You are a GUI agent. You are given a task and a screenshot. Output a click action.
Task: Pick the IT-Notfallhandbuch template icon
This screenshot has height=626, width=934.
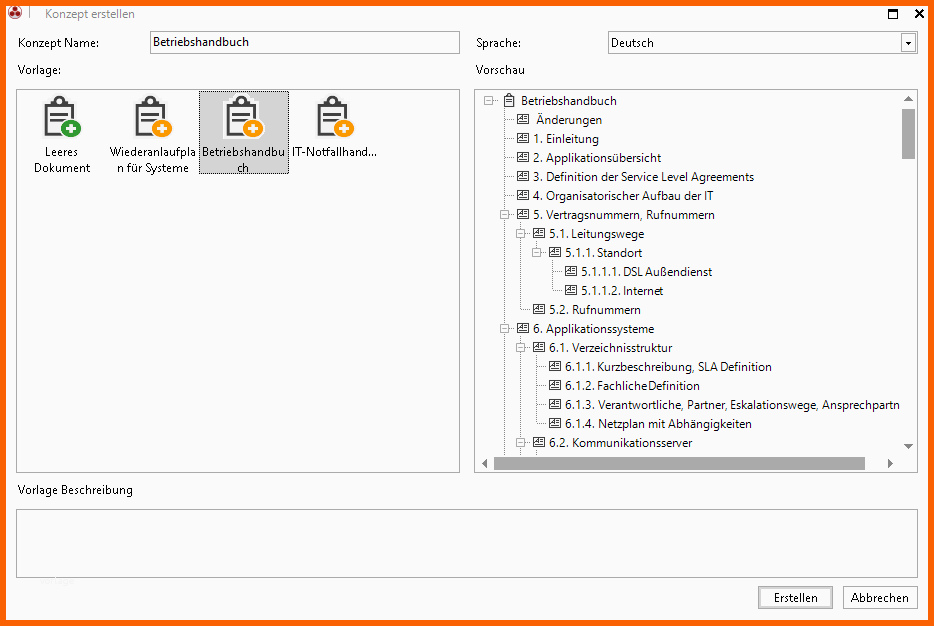[333, 118]
